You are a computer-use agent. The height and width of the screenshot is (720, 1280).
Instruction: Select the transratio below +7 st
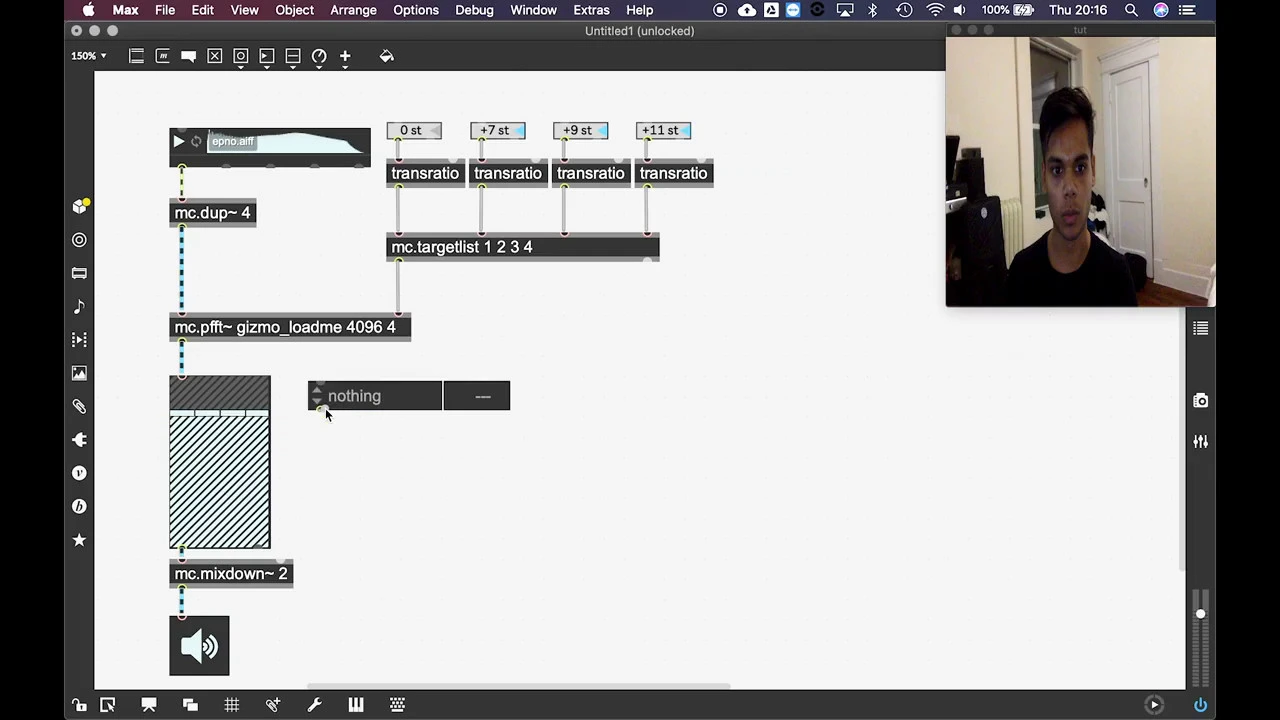tap(508, 174)
